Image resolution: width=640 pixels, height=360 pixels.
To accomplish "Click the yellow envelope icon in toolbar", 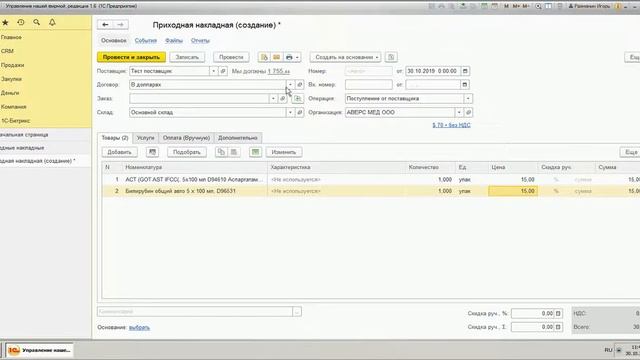I will click(276, 57).
